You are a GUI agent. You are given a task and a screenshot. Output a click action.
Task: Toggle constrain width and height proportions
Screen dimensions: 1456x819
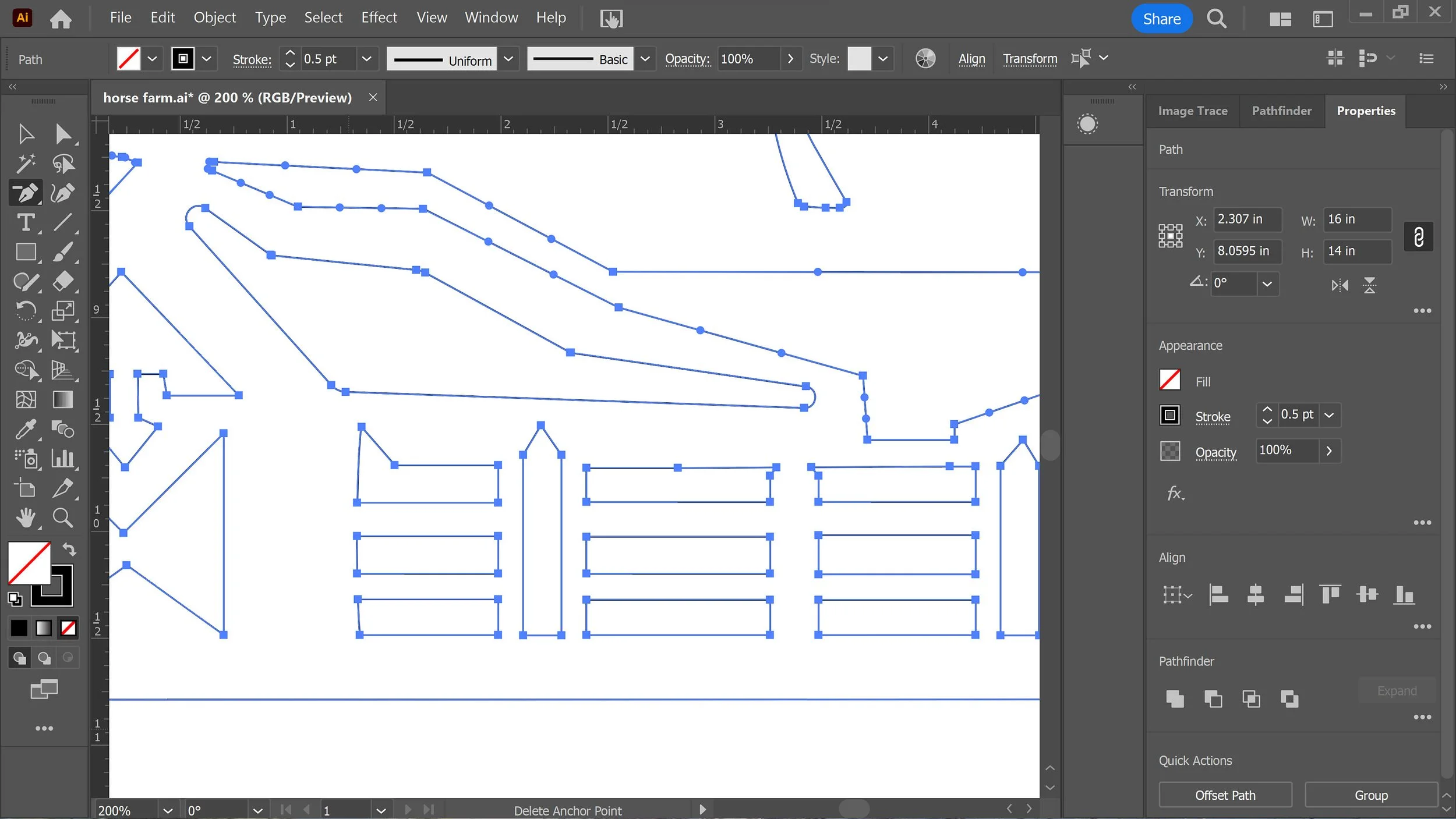[x=1418, y=237]
